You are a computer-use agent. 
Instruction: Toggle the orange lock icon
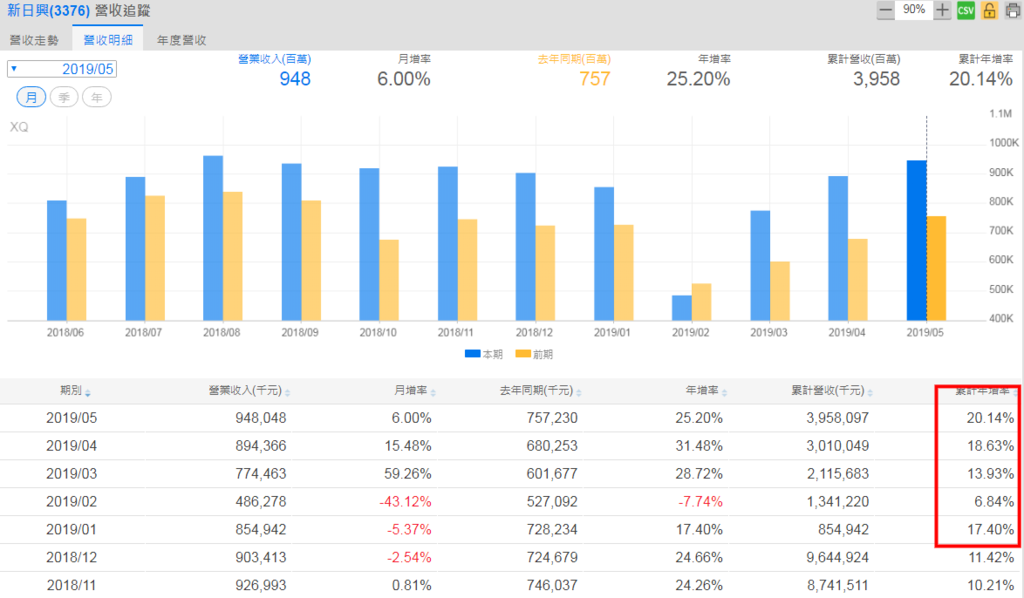[x=989, y=10]
